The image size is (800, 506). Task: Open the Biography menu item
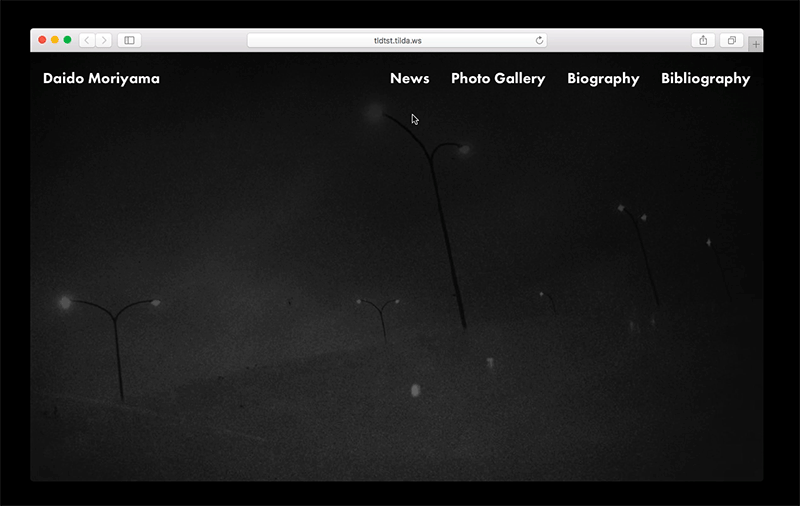pyautogui.click(x=603, y=79)
